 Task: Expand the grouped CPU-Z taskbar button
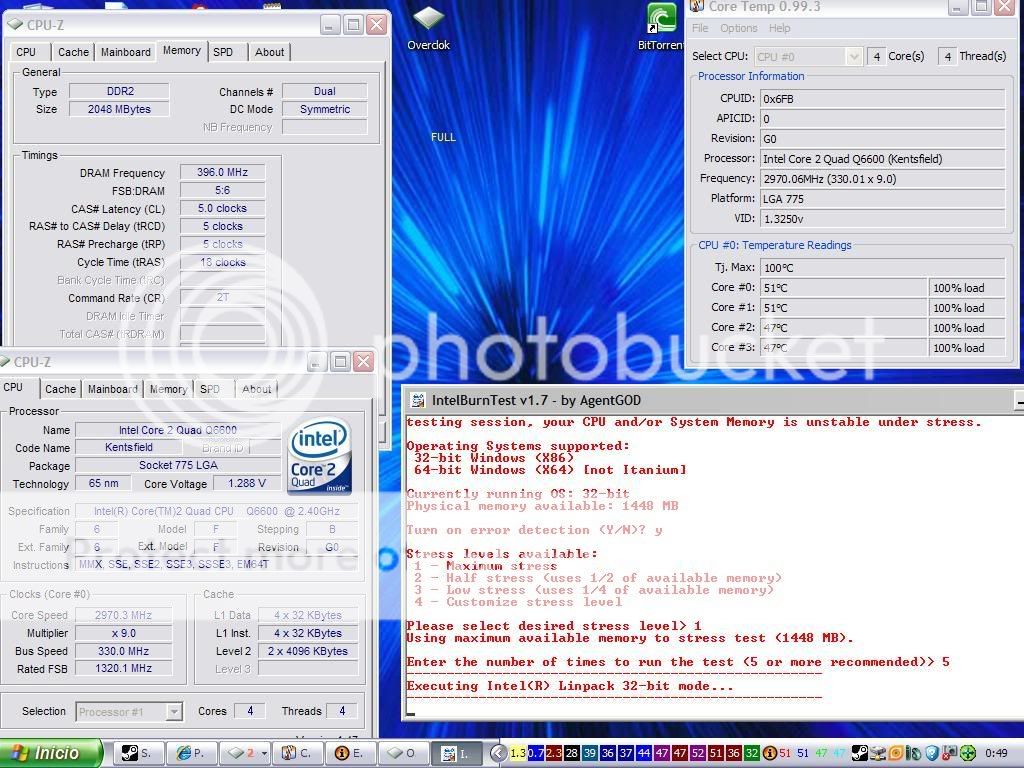[245, 753]
